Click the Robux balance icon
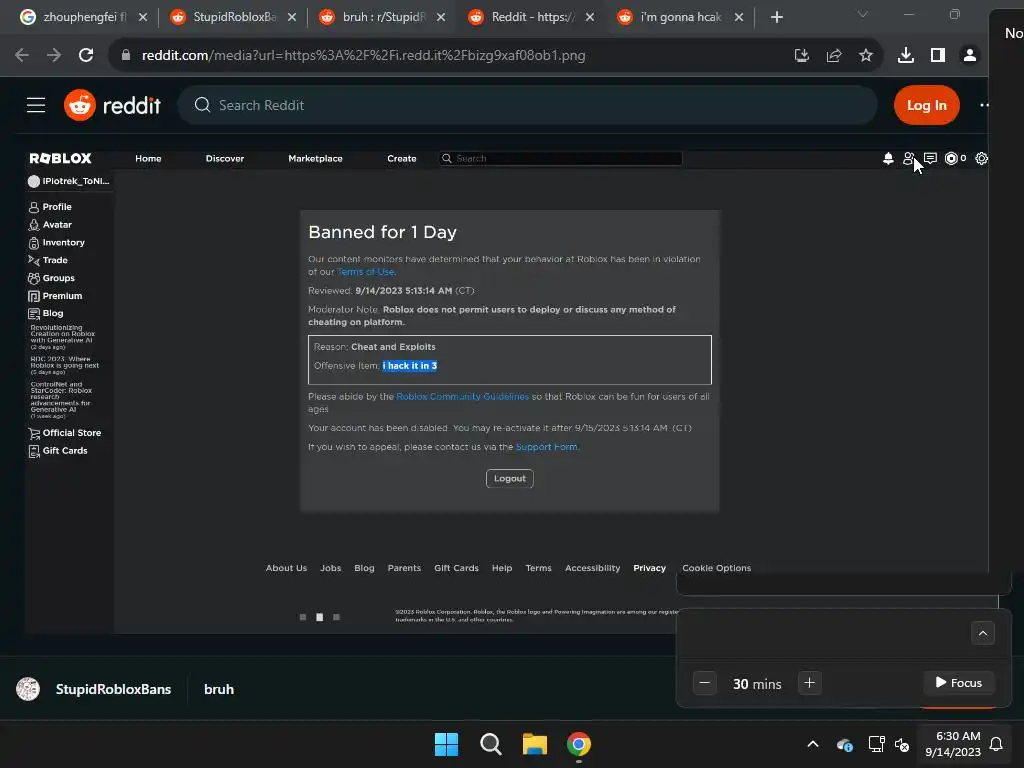Screen dimensions: 1024x768 pyautogui.click(x=952, y=158)
